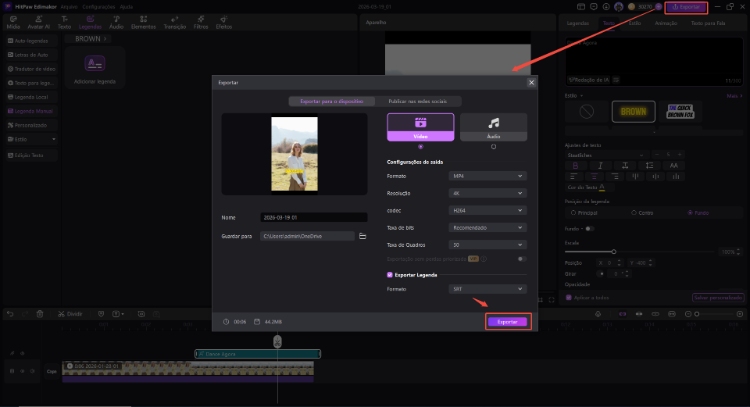The height and width of the screenshot is (407, 750).
Task: Open the Formato MP4 dropdown
Action: [x=486, y=176]
